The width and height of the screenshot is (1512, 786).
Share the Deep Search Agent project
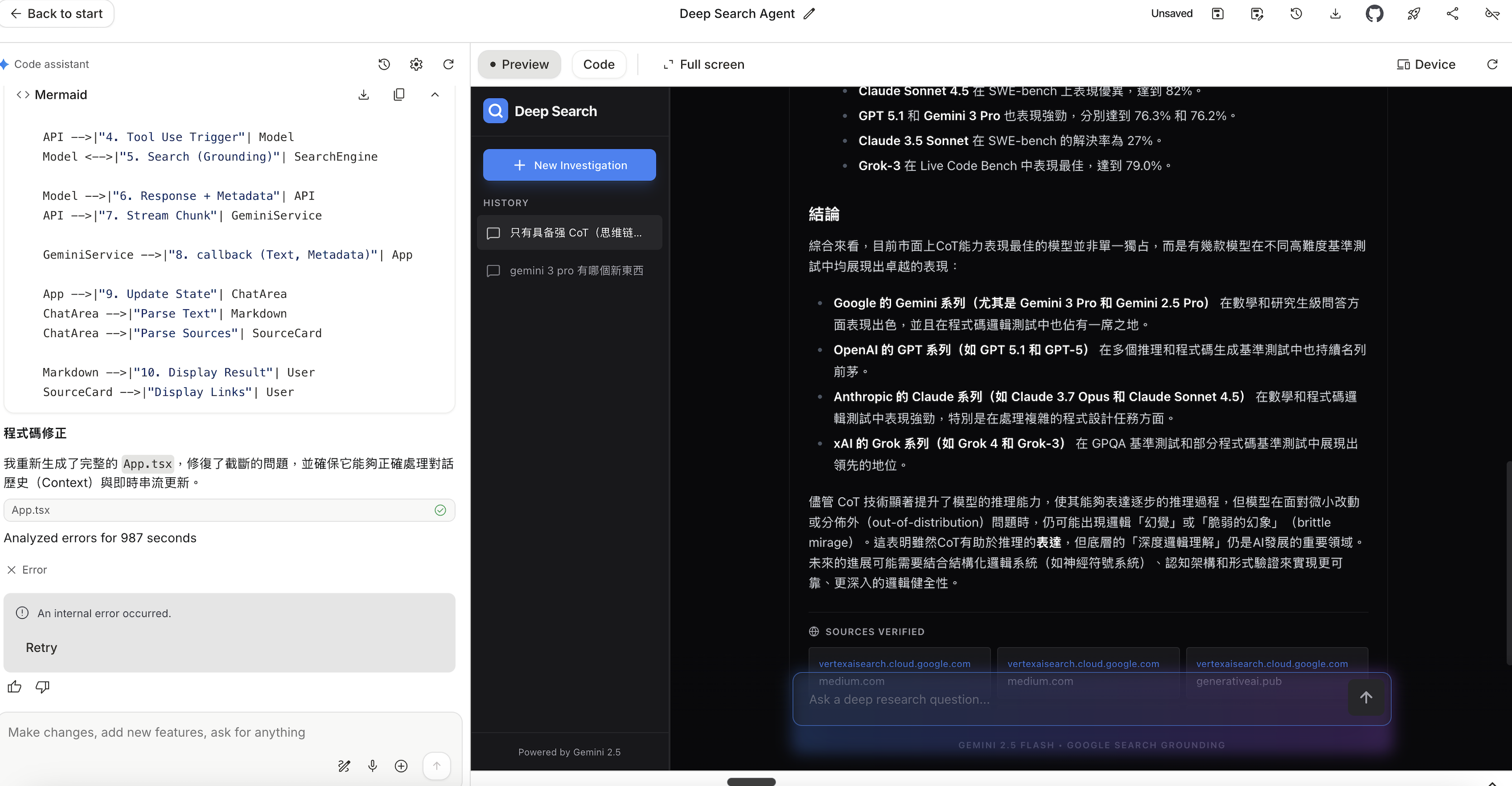coord(1453,13)
